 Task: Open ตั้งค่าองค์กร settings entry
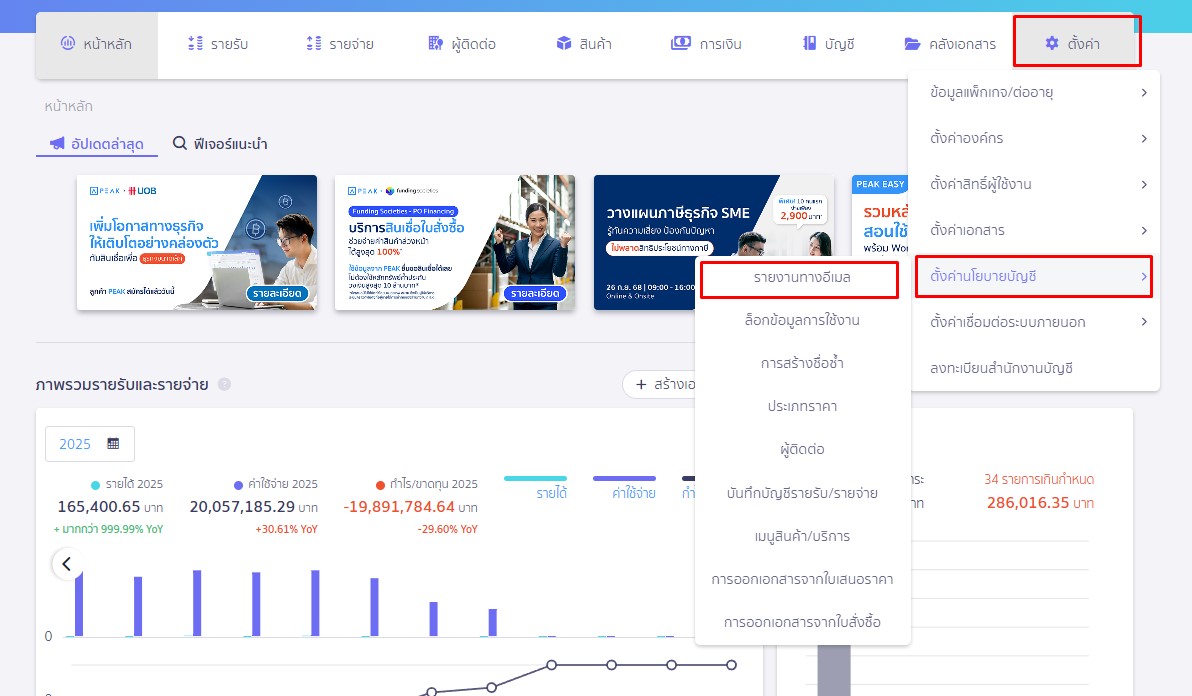(x=1035, y=138)
